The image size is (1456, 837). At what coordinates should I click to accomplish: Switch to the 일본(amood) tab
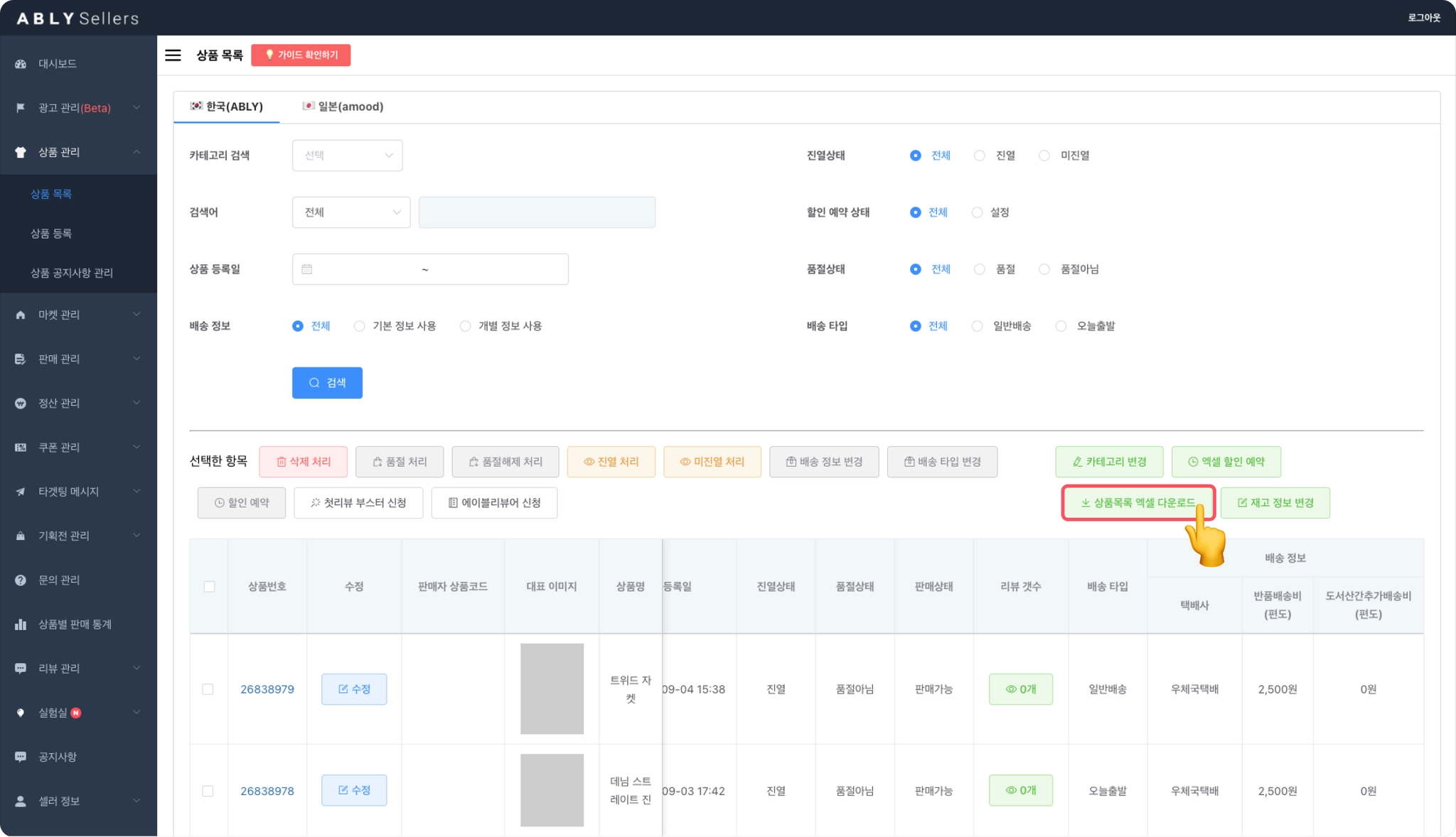coord(343,107)
